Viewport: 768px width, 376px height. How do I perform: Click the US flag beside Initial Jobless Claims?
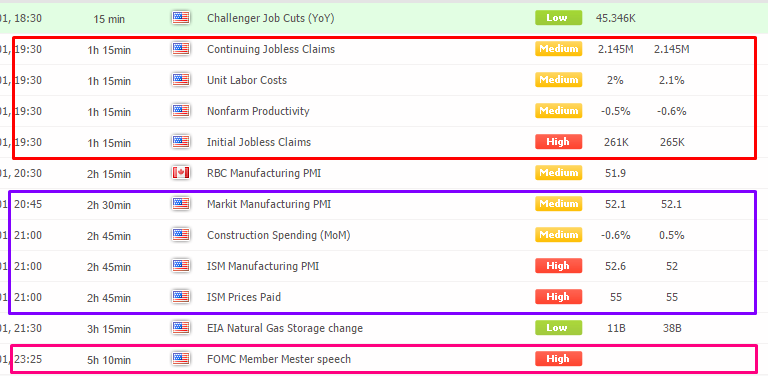(181, 142)
